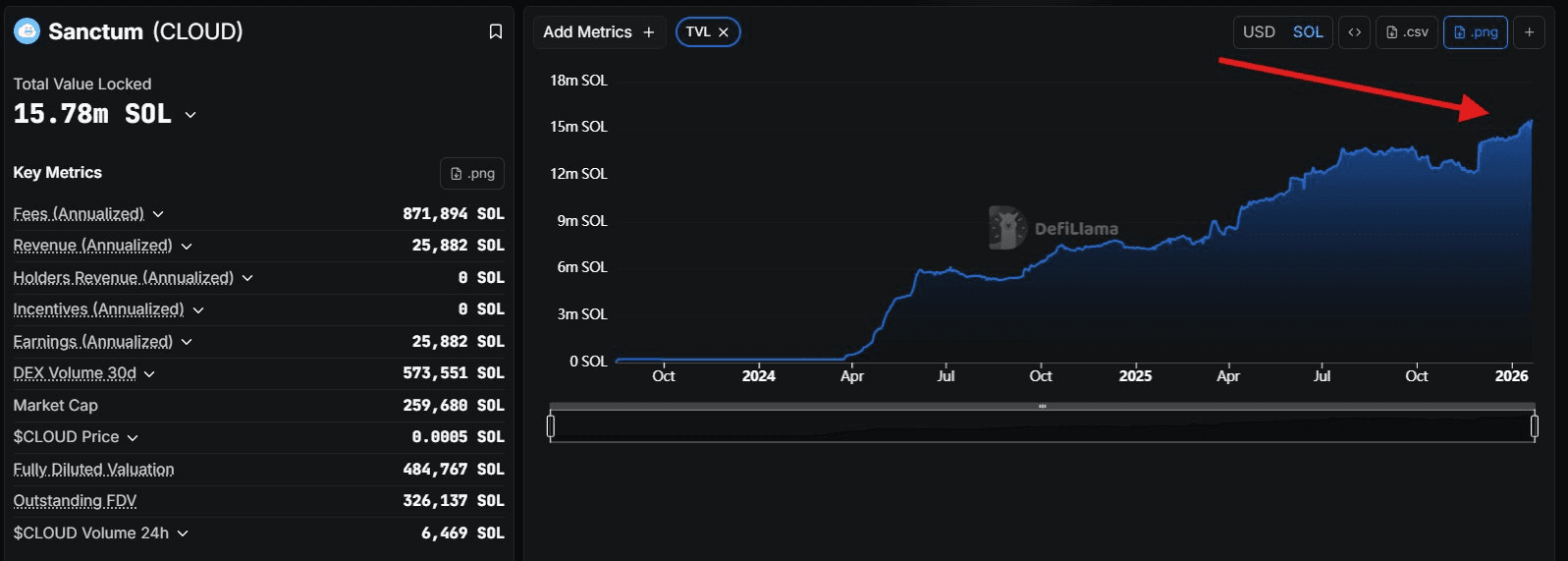Screen dimensions: 1568x561
Task: Switch chart denomination to USD
Action: 1259,32
